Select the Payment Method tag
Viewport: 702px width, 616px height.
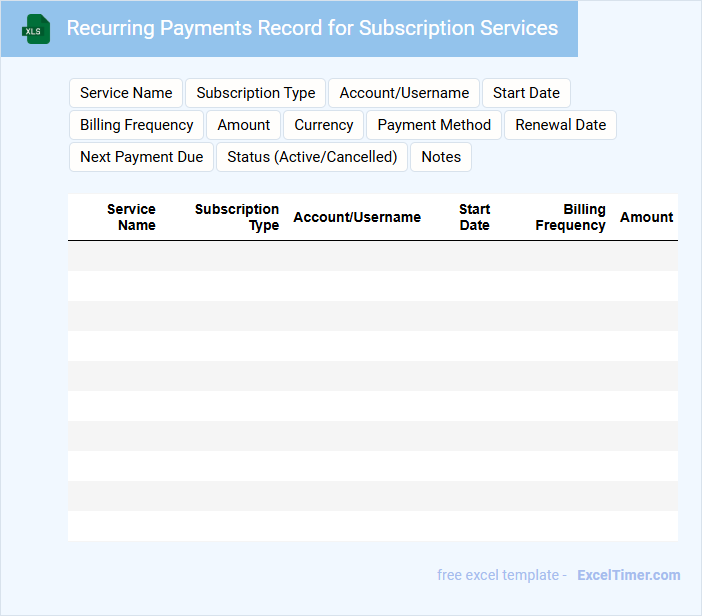pos(434,125)
